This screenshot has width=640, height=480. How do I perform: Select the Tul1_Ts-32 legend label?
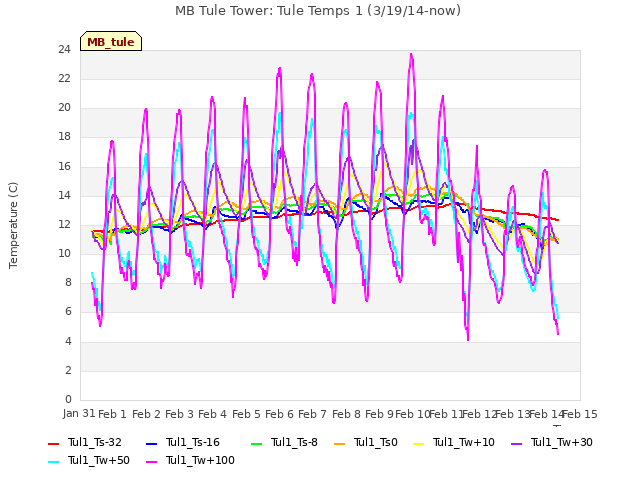click(95, 442)
